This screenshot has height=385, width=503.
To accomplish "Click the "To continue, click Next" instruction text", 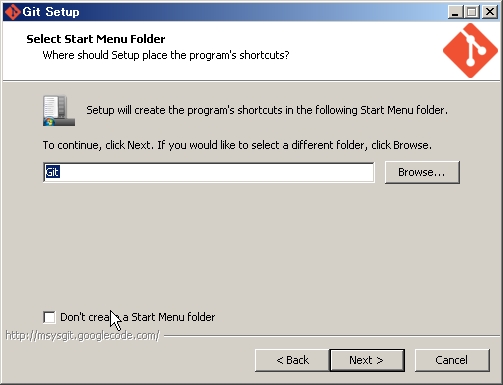I will point(237,145).
